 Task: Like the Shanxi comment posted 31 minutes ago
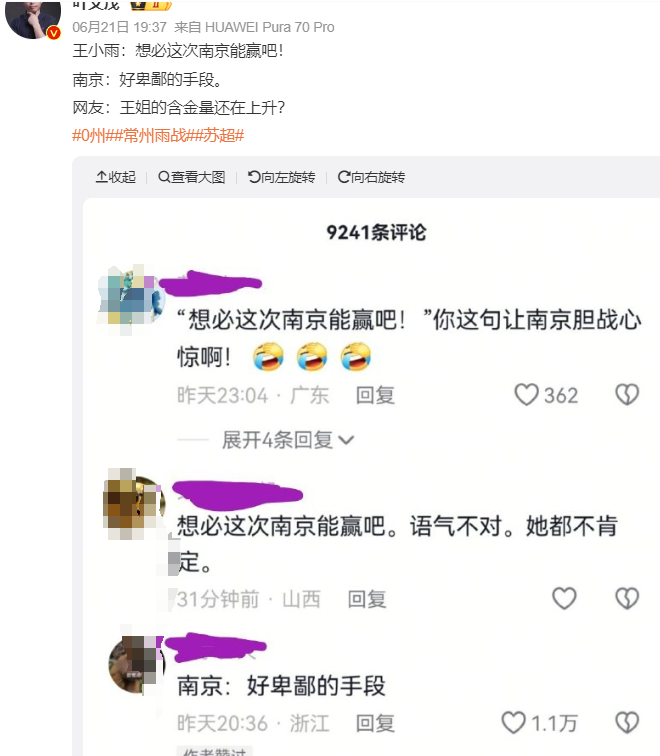564,598
